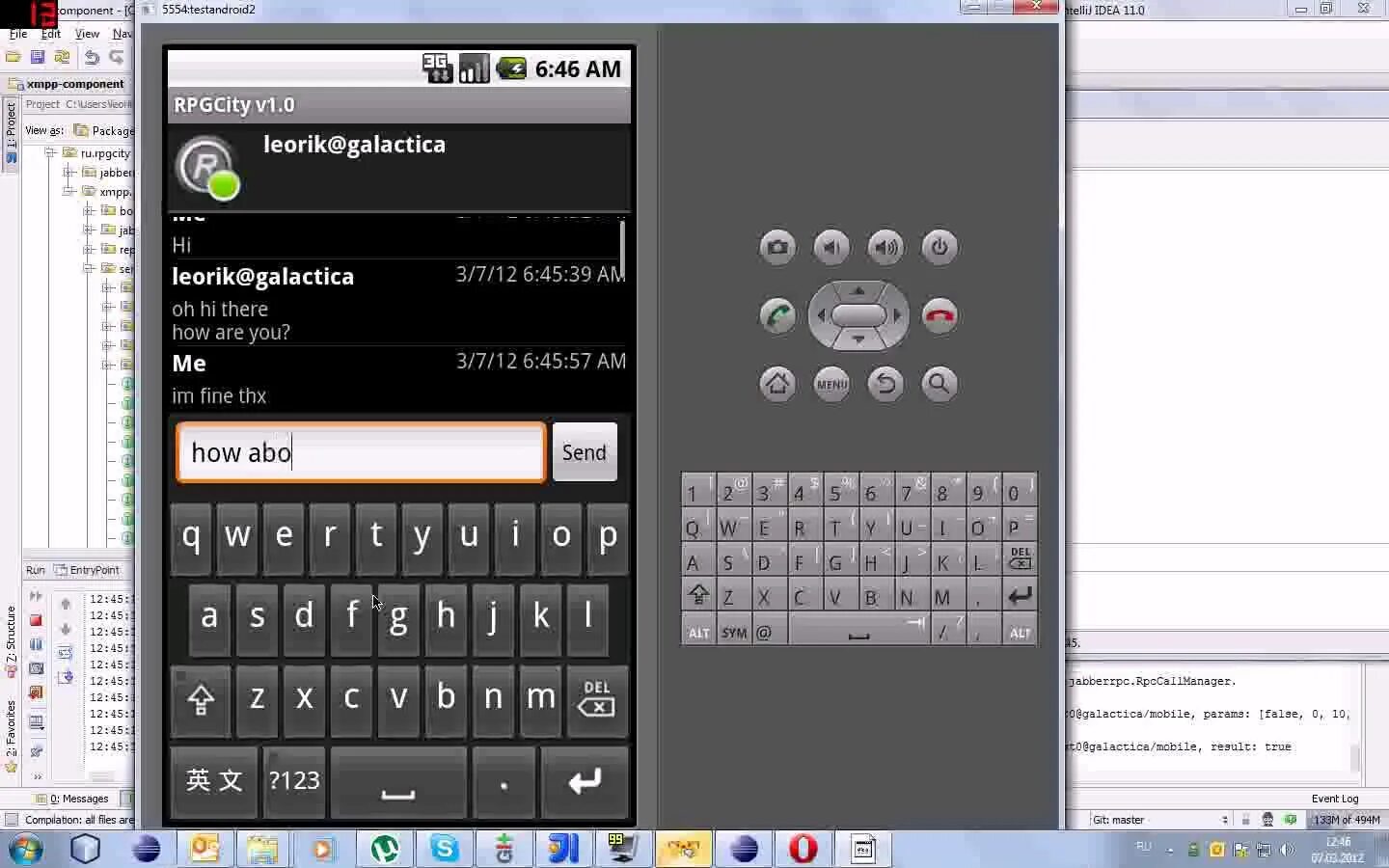Tap the enter key on phone soft keyboard

585,781
